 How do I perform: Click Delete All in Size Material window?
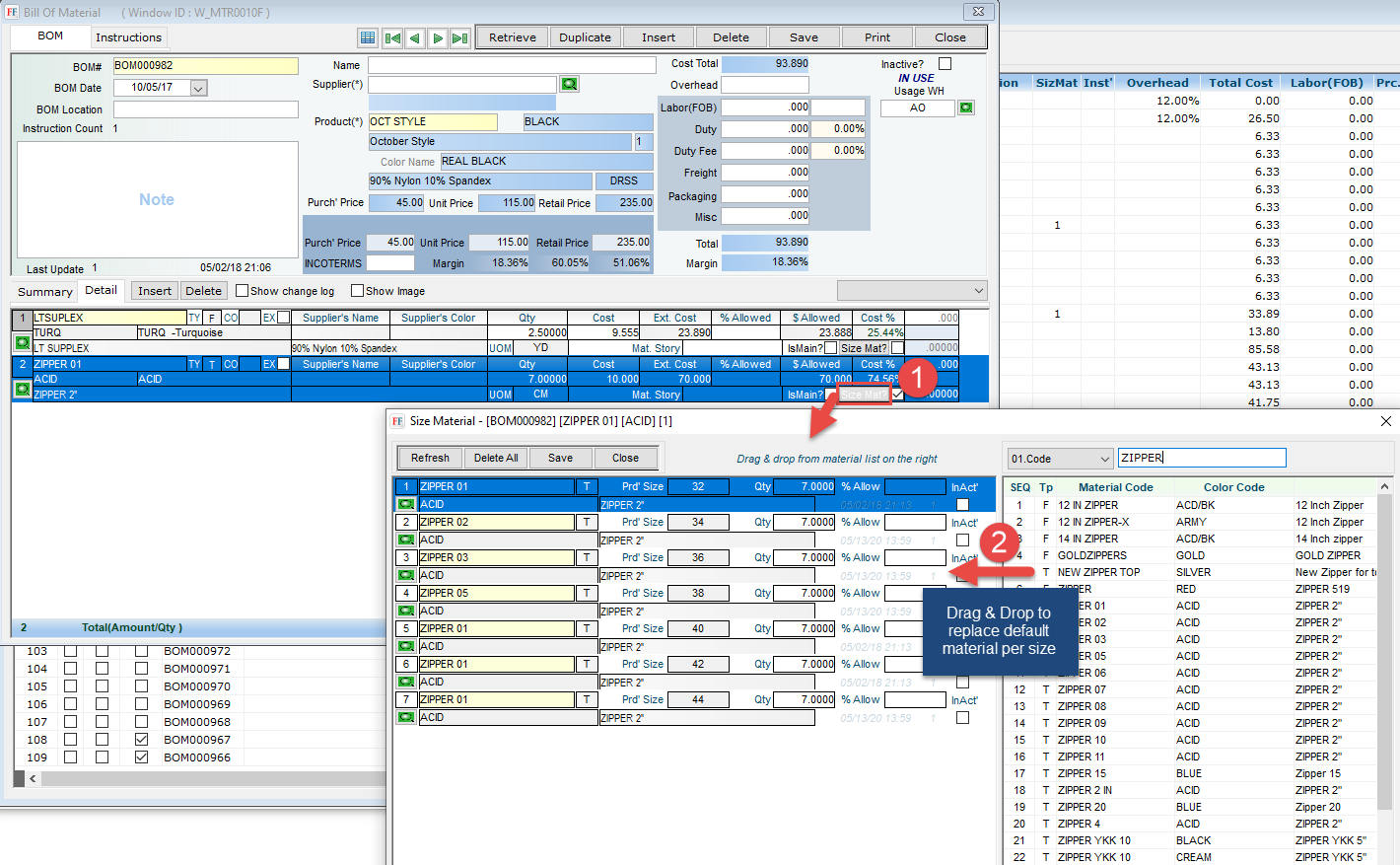[x=496, y=458]
